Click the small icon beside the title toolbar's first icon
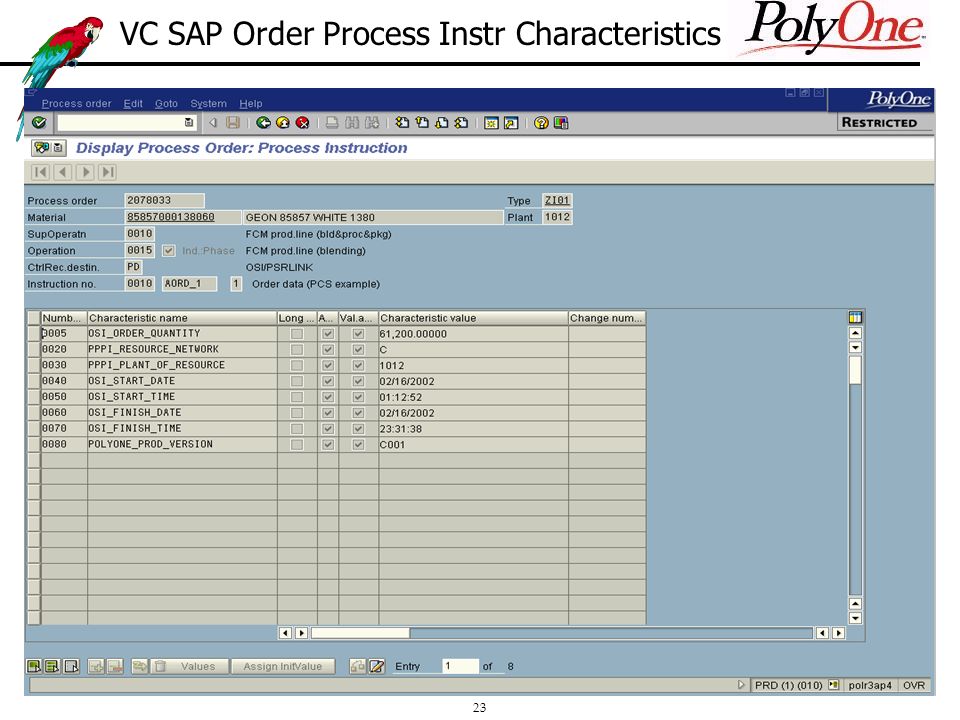The image size is (960, 720). [x=58, y=148]
